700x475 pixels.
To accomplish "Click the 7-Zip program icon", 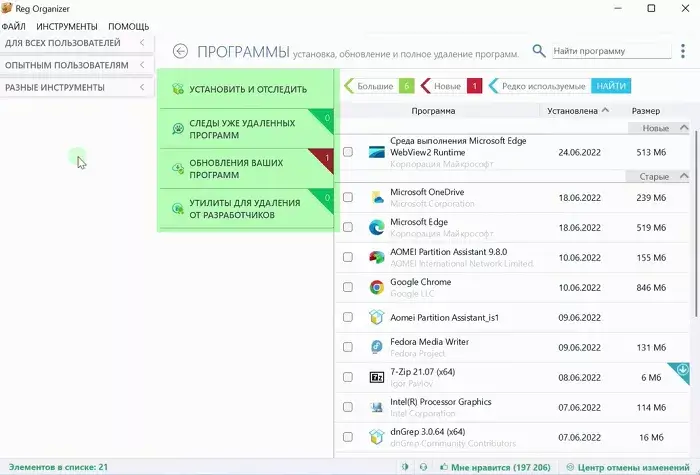I will (376, 377).
